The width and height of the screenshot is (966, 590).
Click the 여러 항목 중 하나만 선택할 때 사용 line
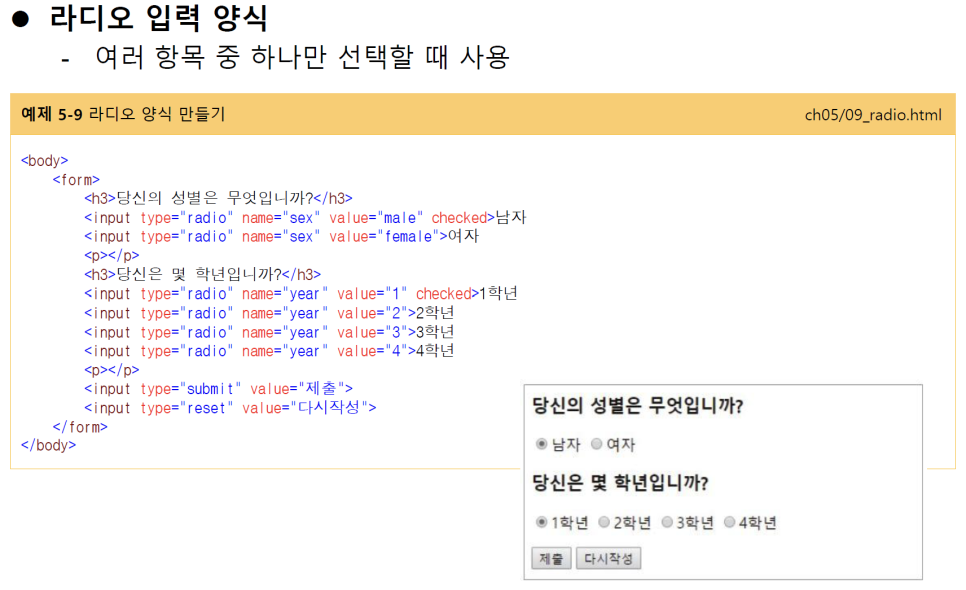[x=302, y=57]
